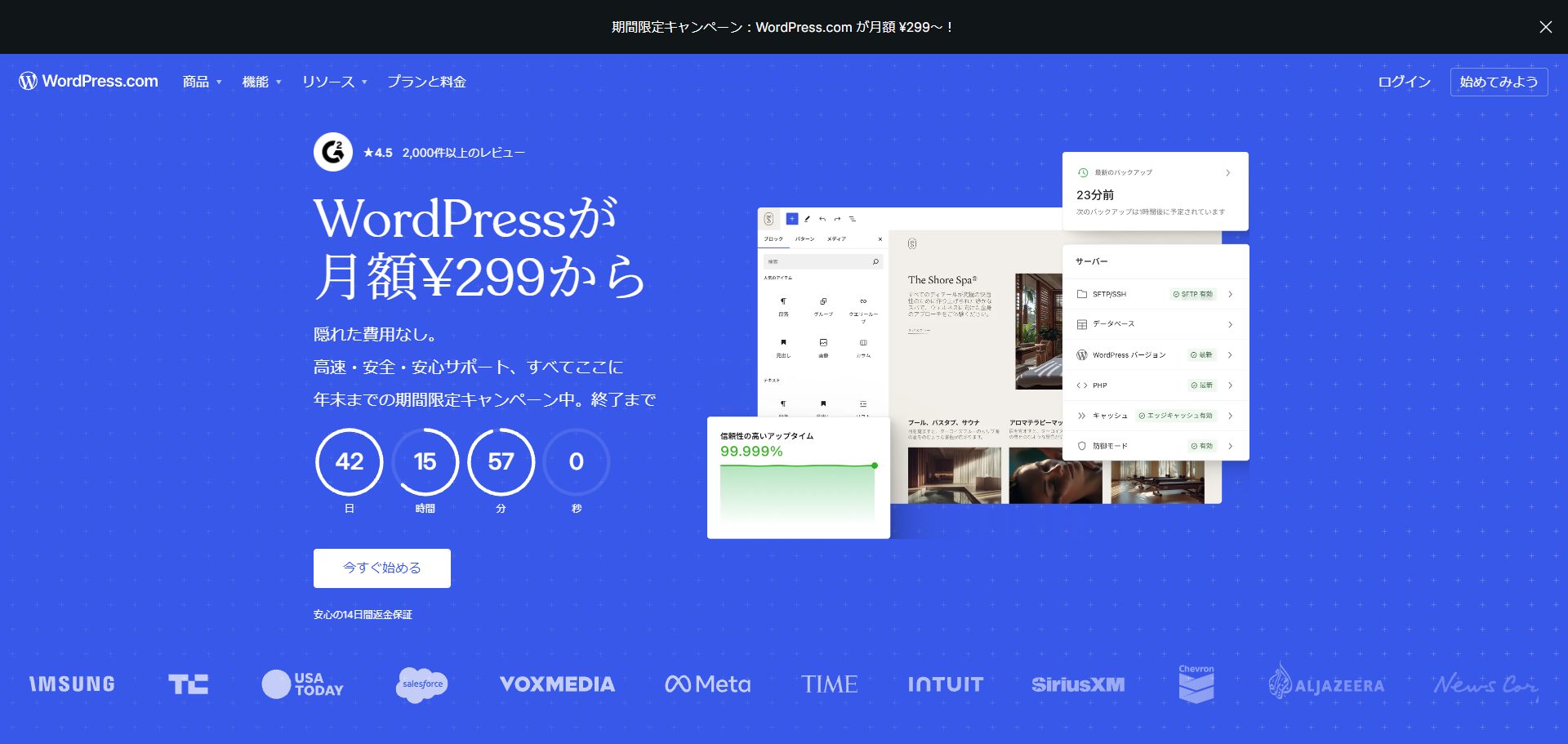The image size is (1568, 744).
Task: Expand the リソース dropdown menu
Action: tap(334, 82)
